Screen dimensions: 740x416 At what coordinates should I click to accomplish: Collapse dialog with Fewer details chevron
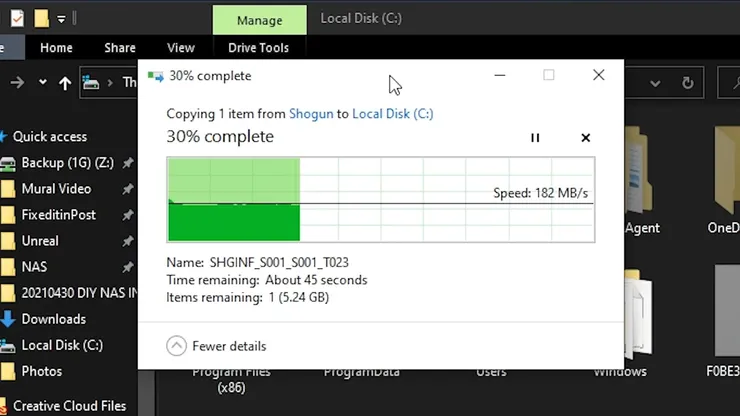coord(177,346)
